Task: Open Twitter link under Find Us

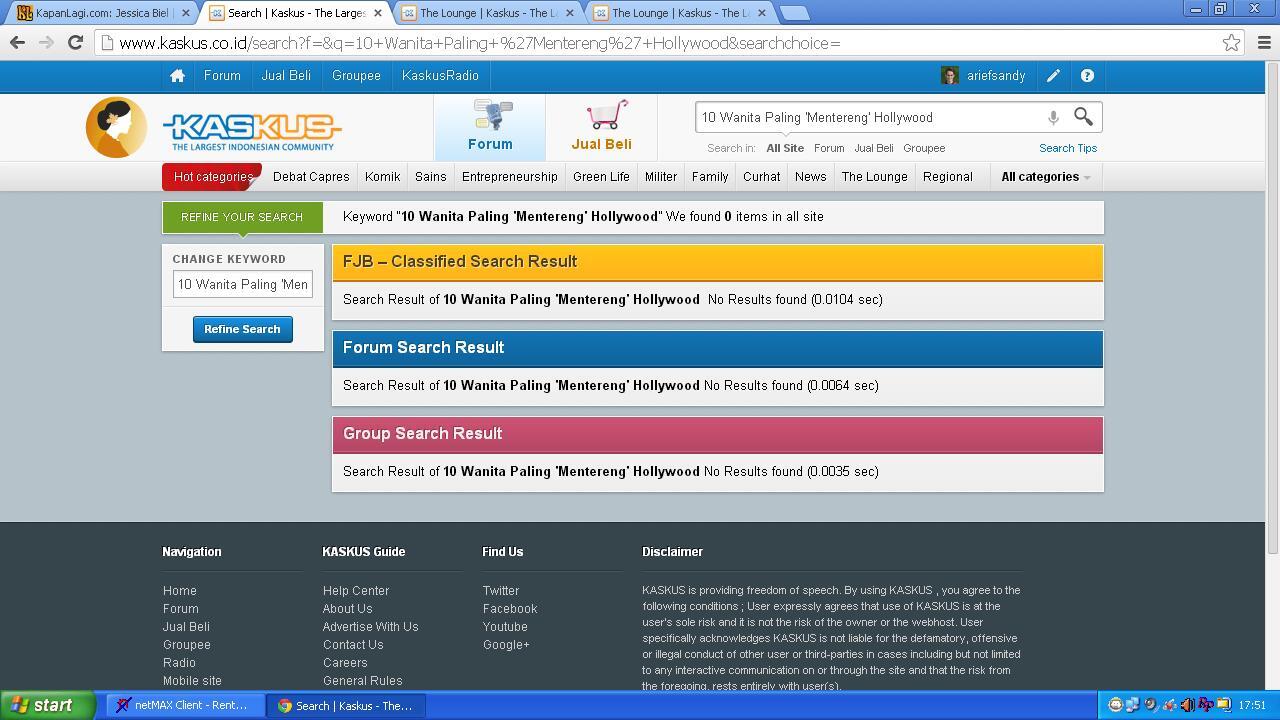Action: pos(501,591)
